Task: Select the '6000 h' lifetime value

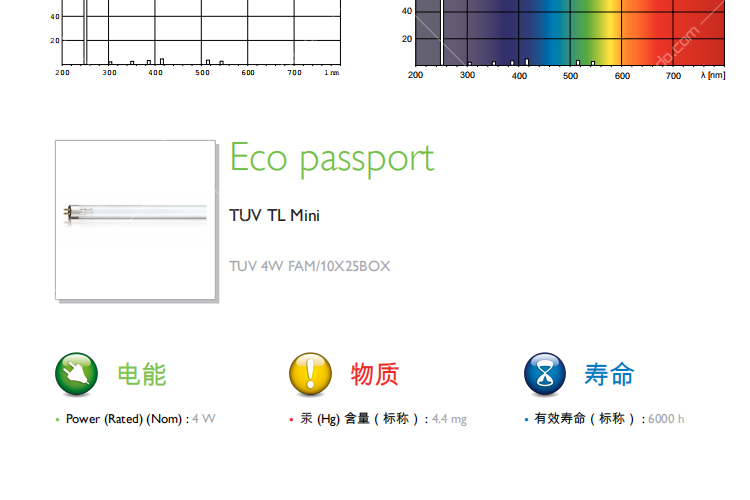Action: (666, 419)
